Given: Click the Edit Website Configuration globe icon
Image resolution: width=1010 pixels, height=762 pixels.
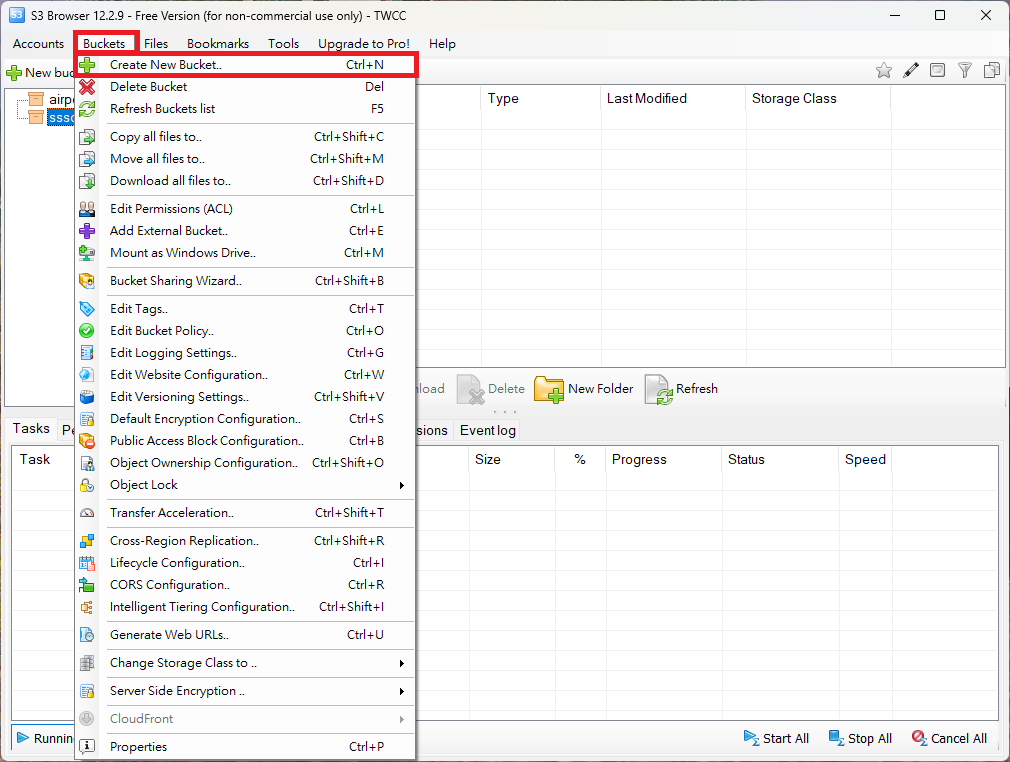Looking at the screenshot, I should point(87,375).
